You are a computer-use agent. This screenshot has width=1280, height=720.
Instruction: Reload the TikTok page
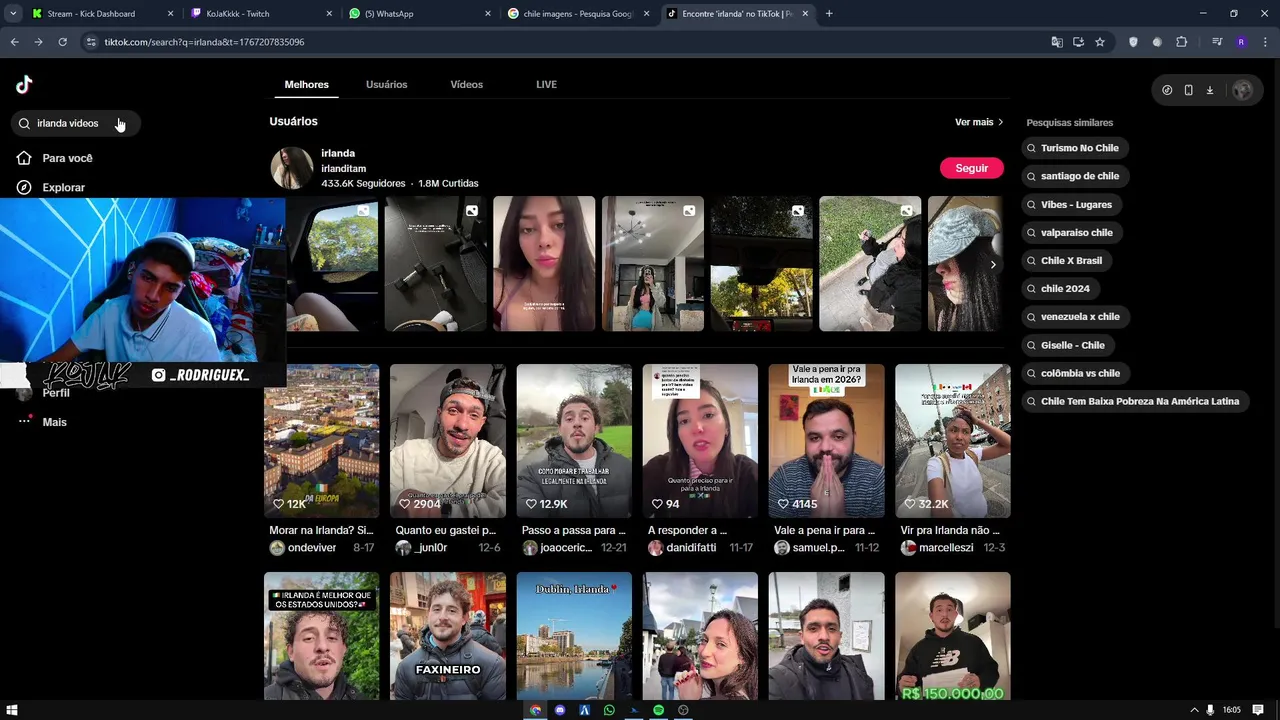click(62, 42)
